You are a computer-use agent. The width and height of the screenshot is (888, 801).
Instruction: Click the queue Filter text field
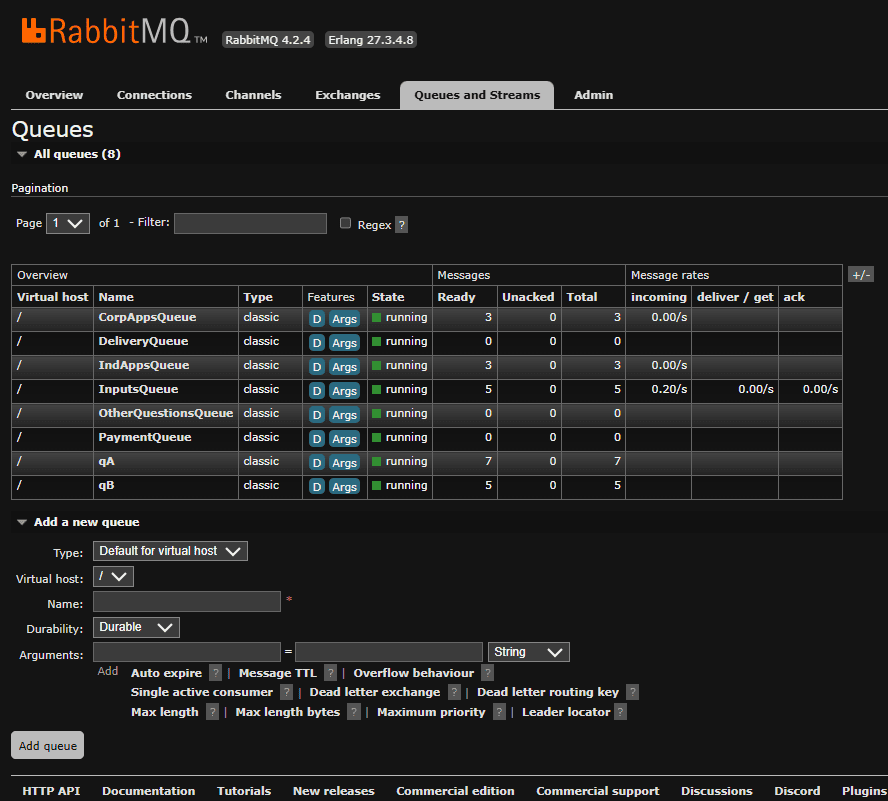[x=250, y=223]
